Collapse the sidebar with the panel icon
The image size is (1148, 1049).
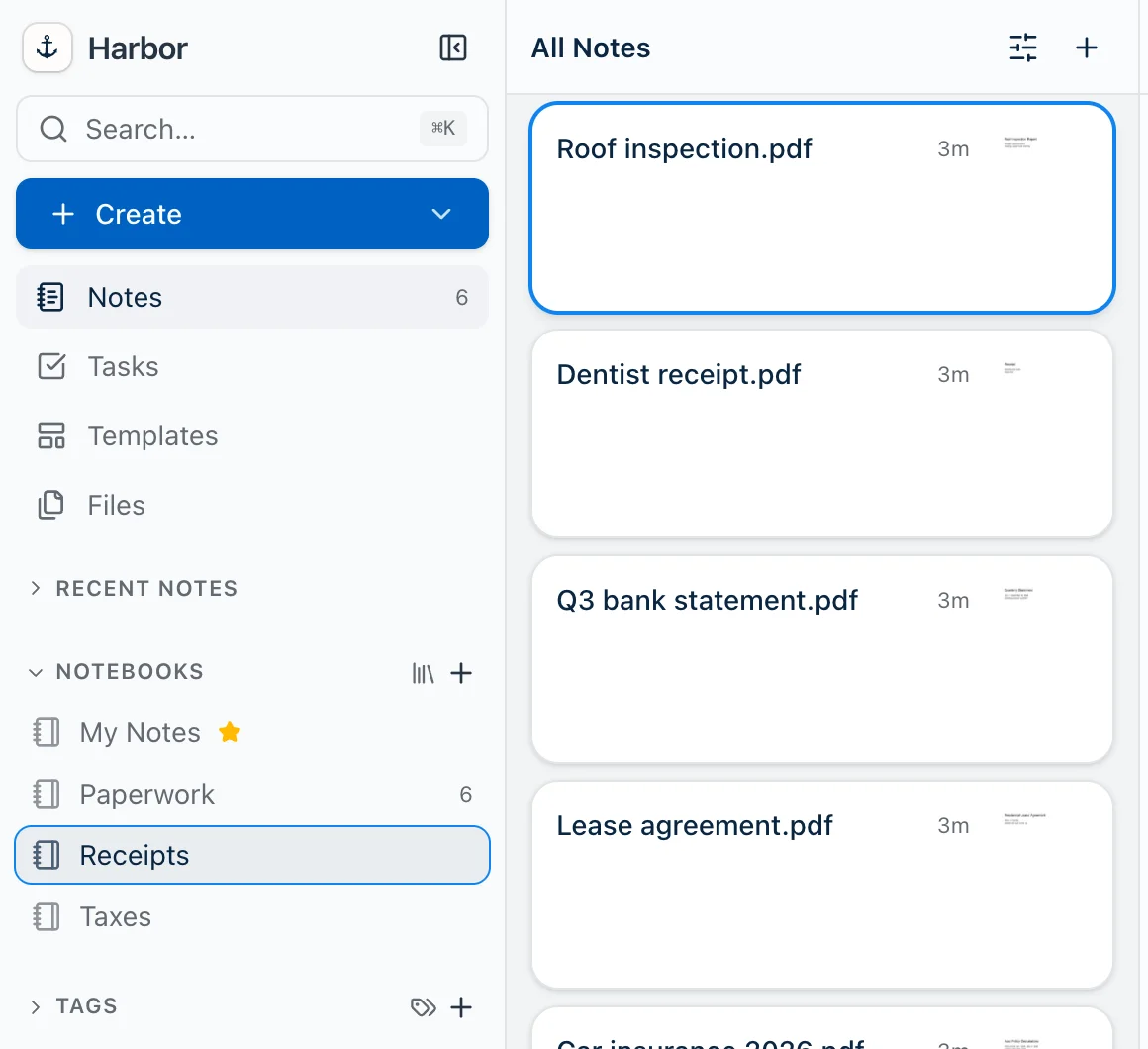(453, 48)
